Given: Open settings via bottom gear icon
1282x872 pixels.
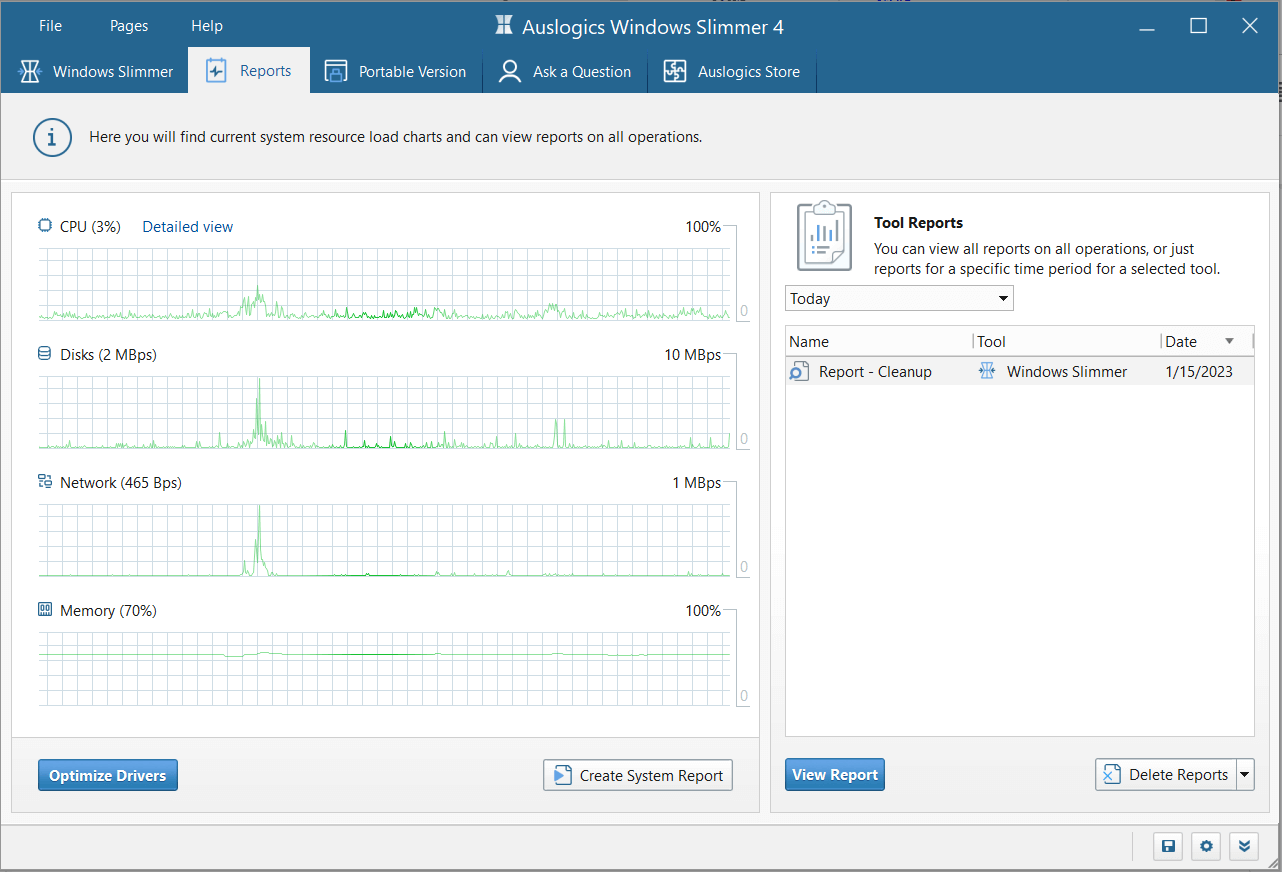Looking at the screenshot, I should click(x=1206, y=846).
